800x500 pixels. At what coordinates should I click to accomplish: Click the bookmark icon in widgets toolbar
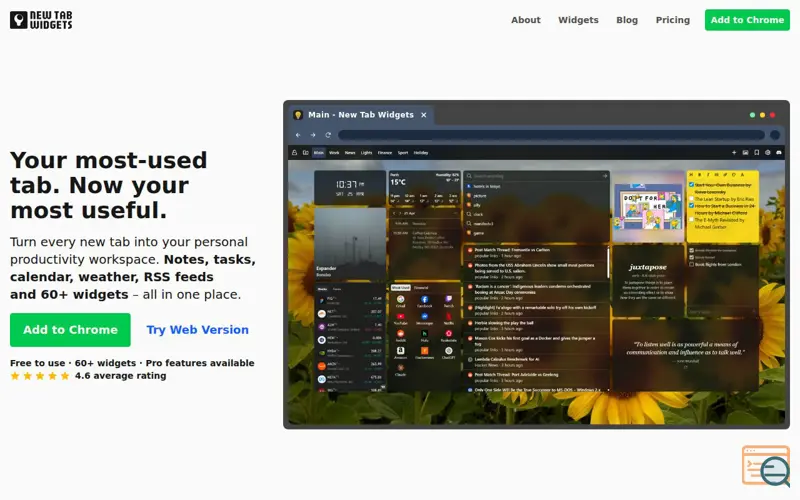click(x=757, y=153)
